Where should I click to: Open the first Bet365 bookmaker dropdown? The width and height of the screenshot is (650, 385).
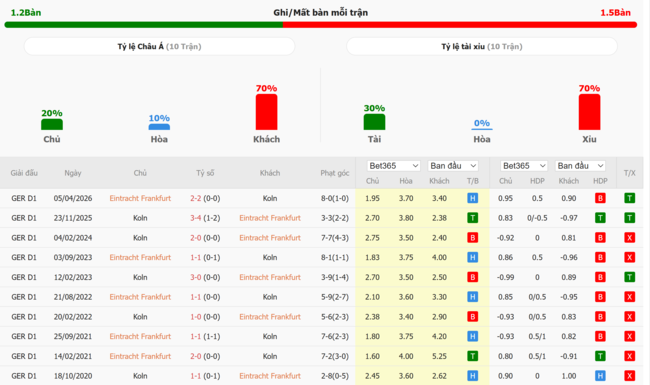pos(393,166)
